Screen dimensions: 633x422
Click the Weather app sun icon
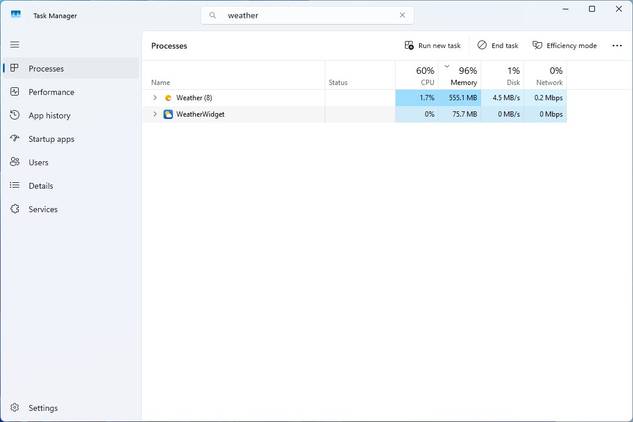point(168,98)
